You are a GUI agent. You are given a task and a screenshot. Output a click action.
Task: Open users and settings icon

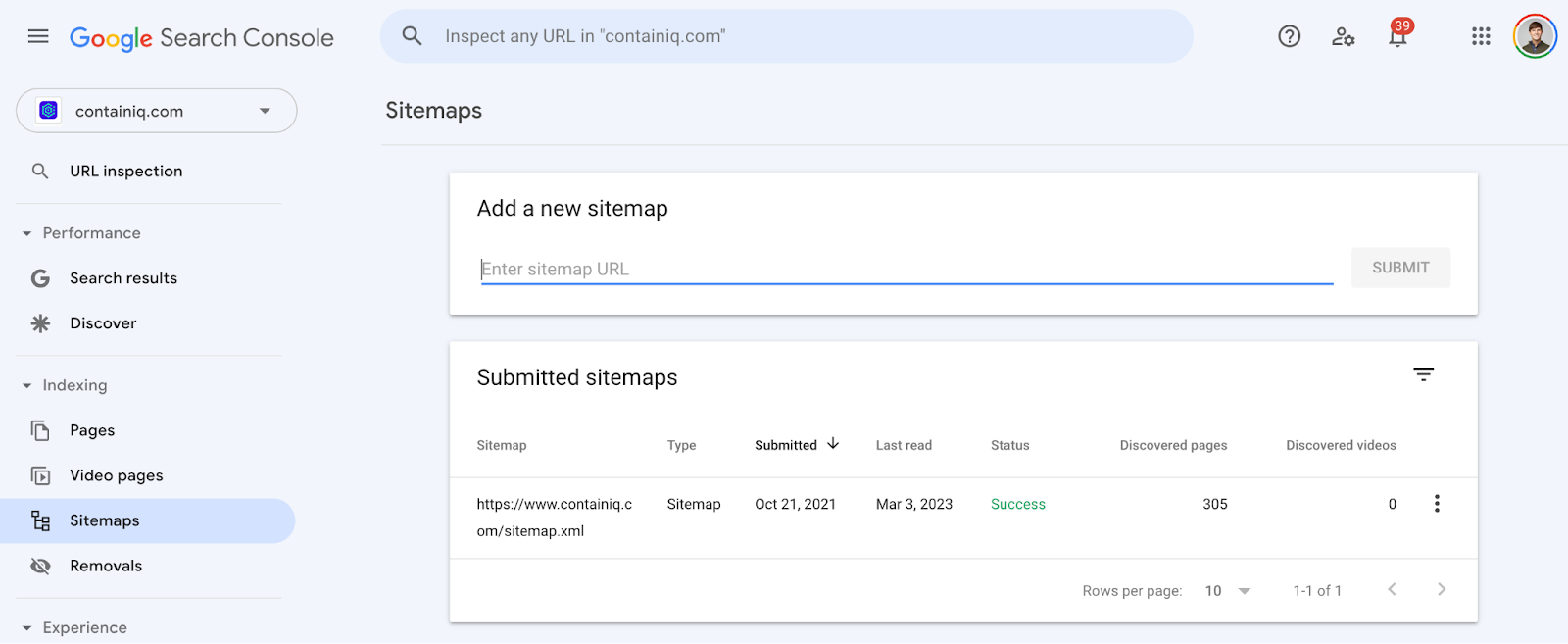(1344, 37)
